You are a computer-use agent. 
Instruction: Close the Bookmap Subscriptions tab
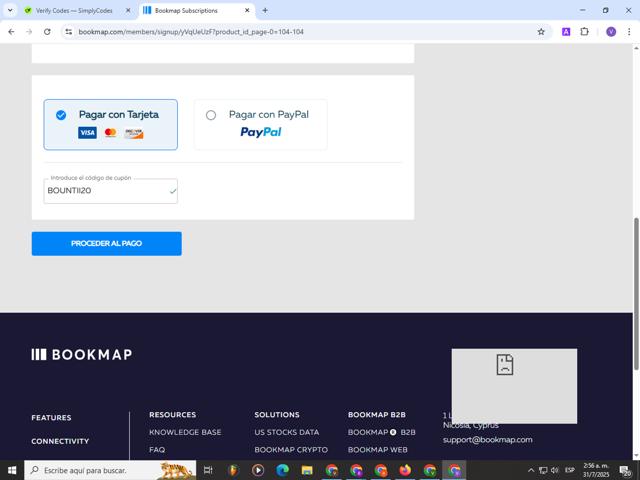tap(247, 11)
